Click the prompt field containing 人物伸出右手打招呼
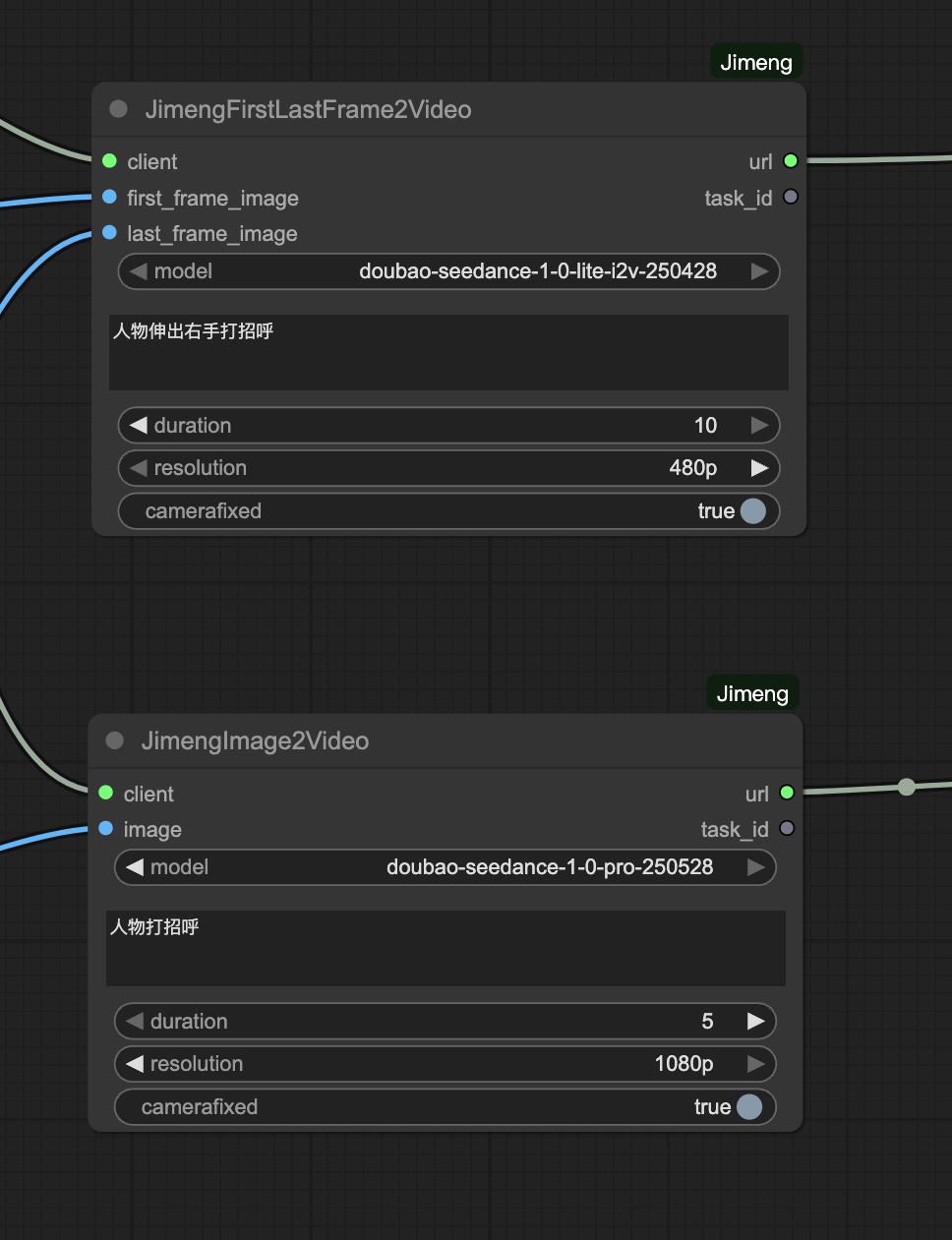 click(448, 352)
